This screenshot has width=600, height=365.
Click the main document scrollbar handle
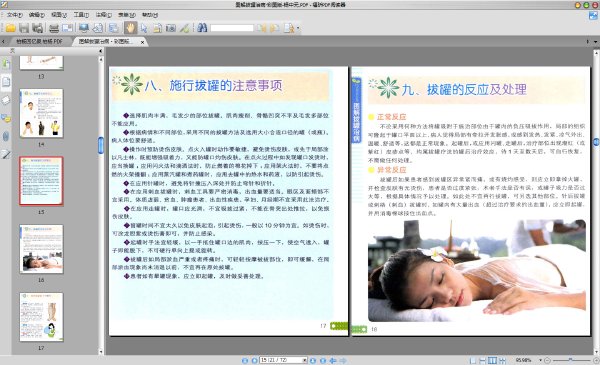(x=596, y=142)
